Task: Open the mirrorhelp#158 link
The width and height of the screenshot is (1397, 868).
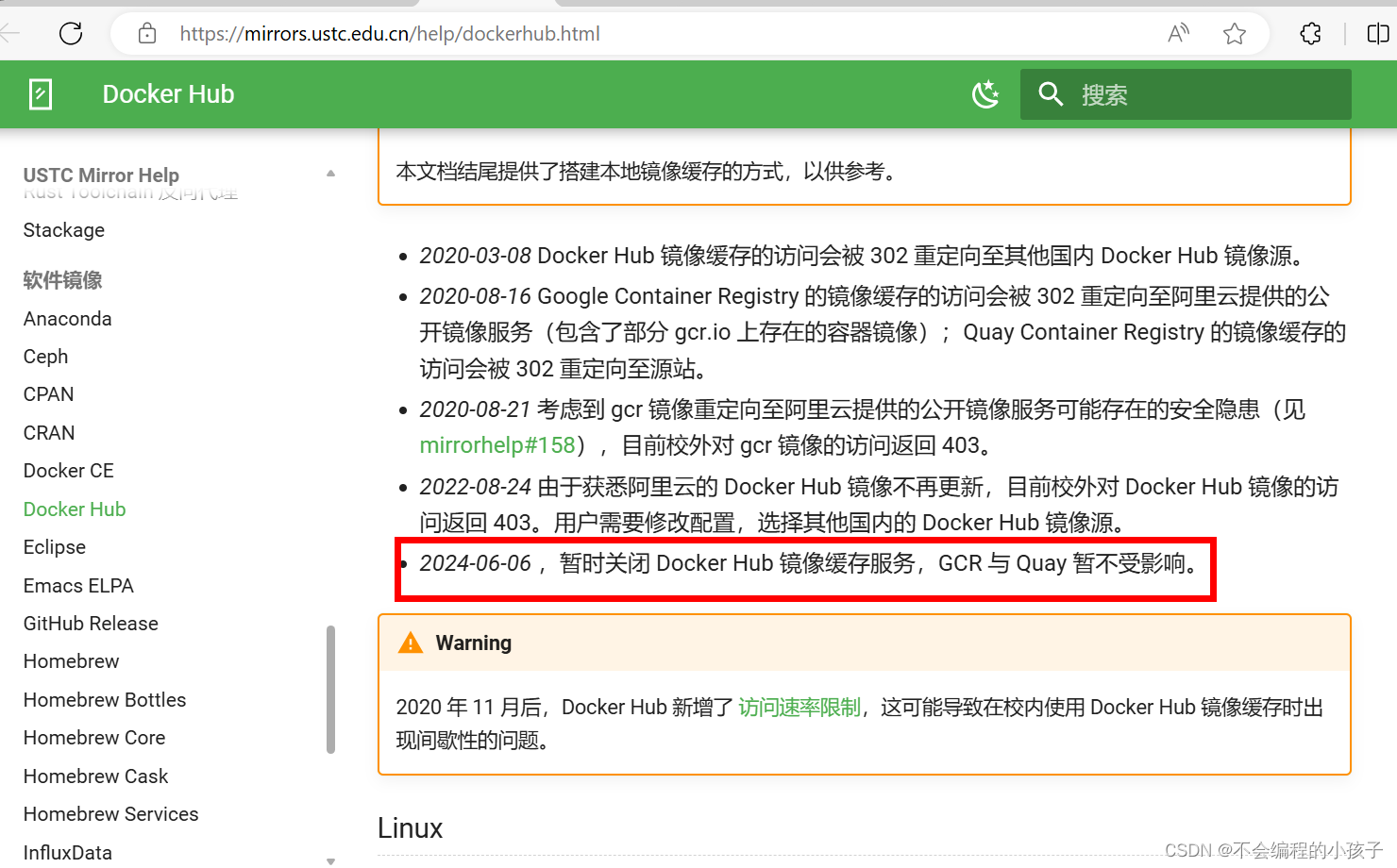Action: 497,444
